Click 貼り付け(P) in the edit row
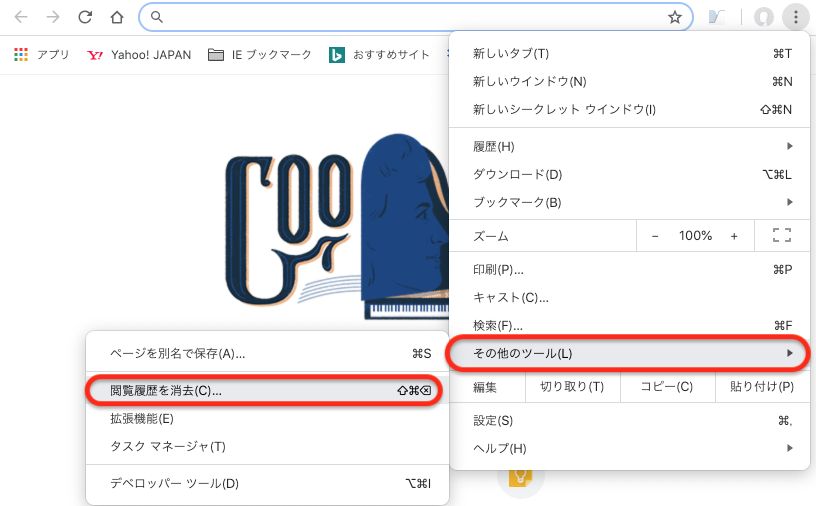The height and width of the screenshot is (506, 816). tap(762, 387)
